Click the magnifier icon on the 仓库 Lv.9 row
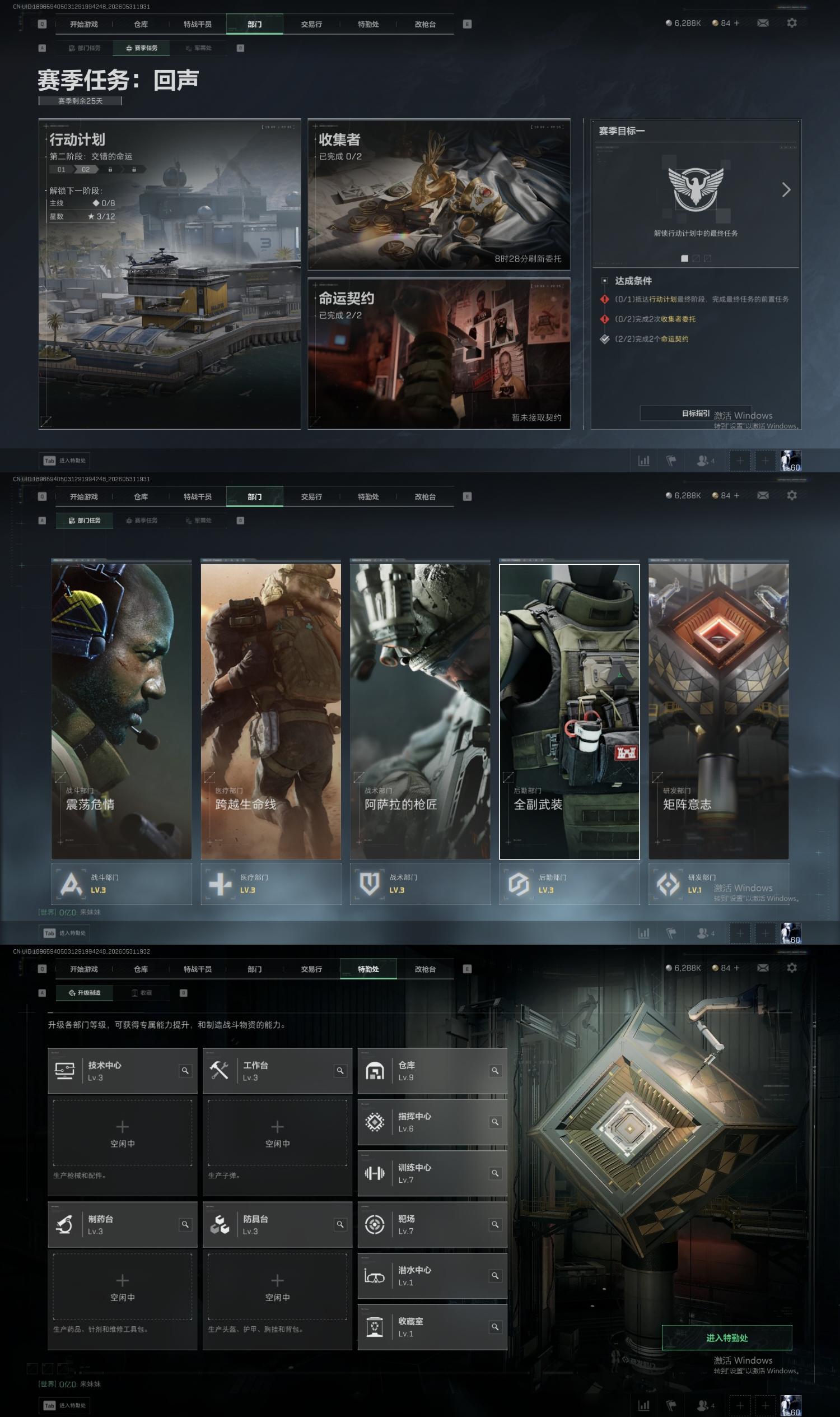 (x=495, y=1070)
